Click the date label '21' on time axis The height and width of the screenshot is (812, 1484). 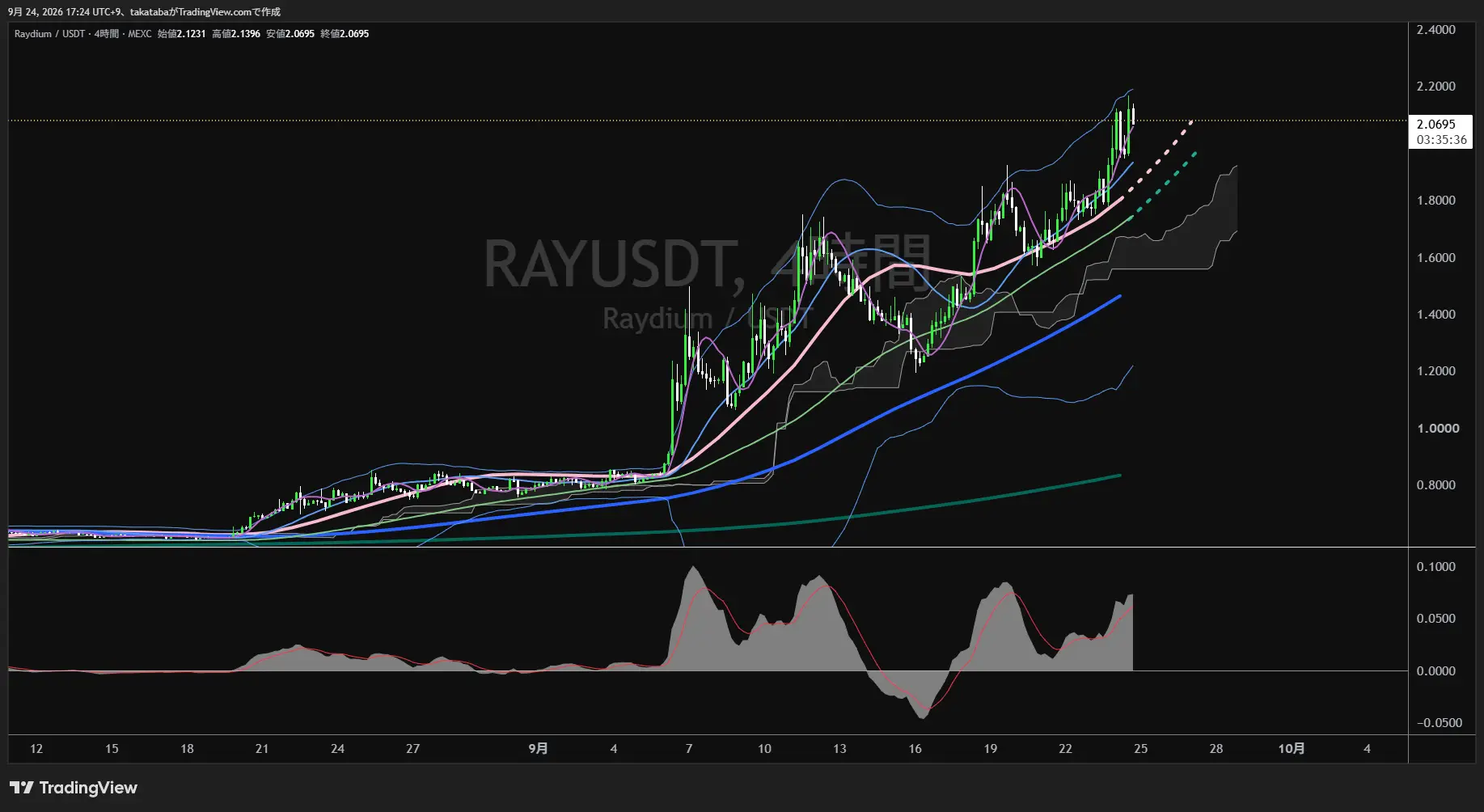point(262,749)
